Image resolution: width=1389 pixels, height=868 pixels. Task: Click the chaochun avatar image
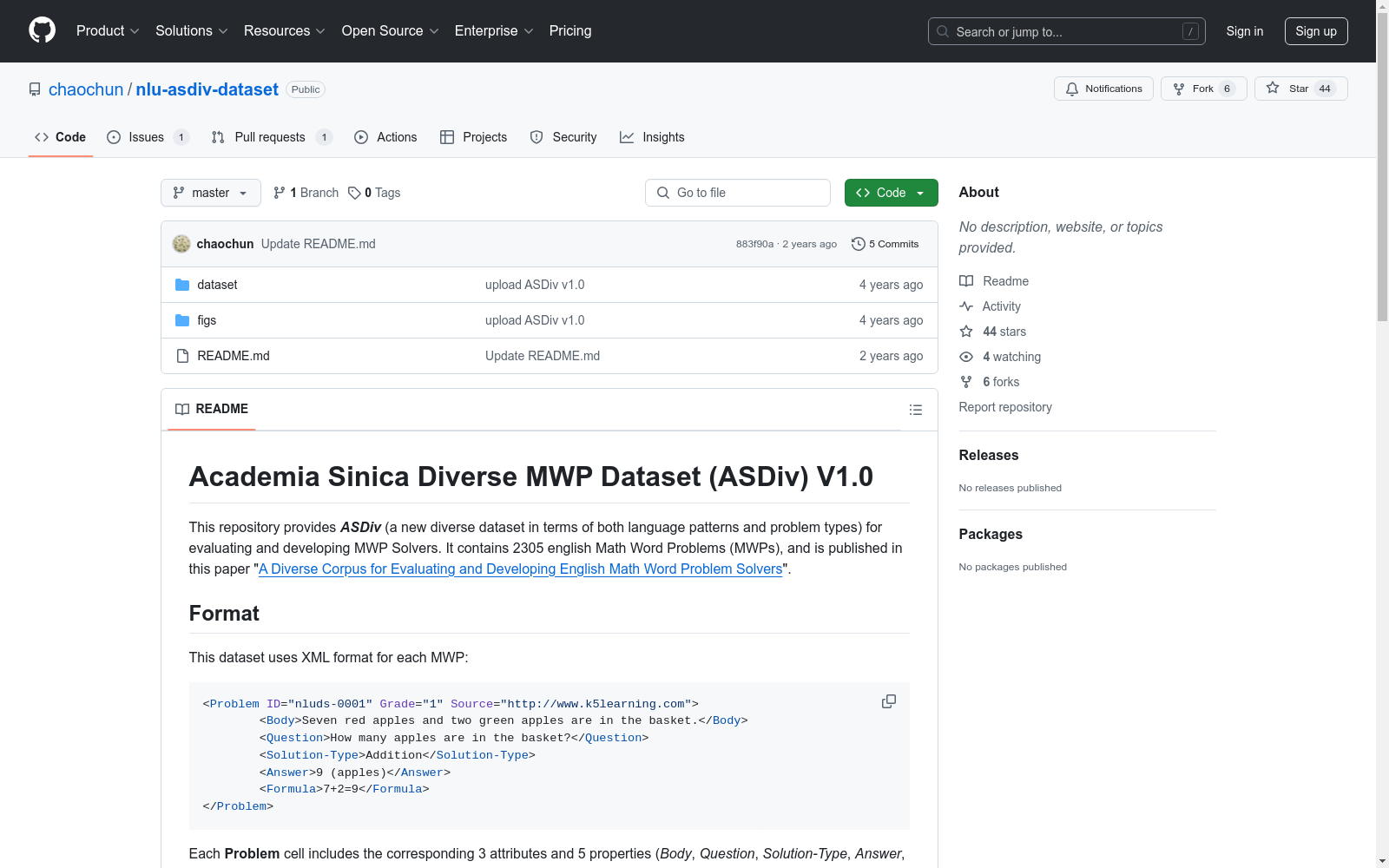(x=181, y=244)
